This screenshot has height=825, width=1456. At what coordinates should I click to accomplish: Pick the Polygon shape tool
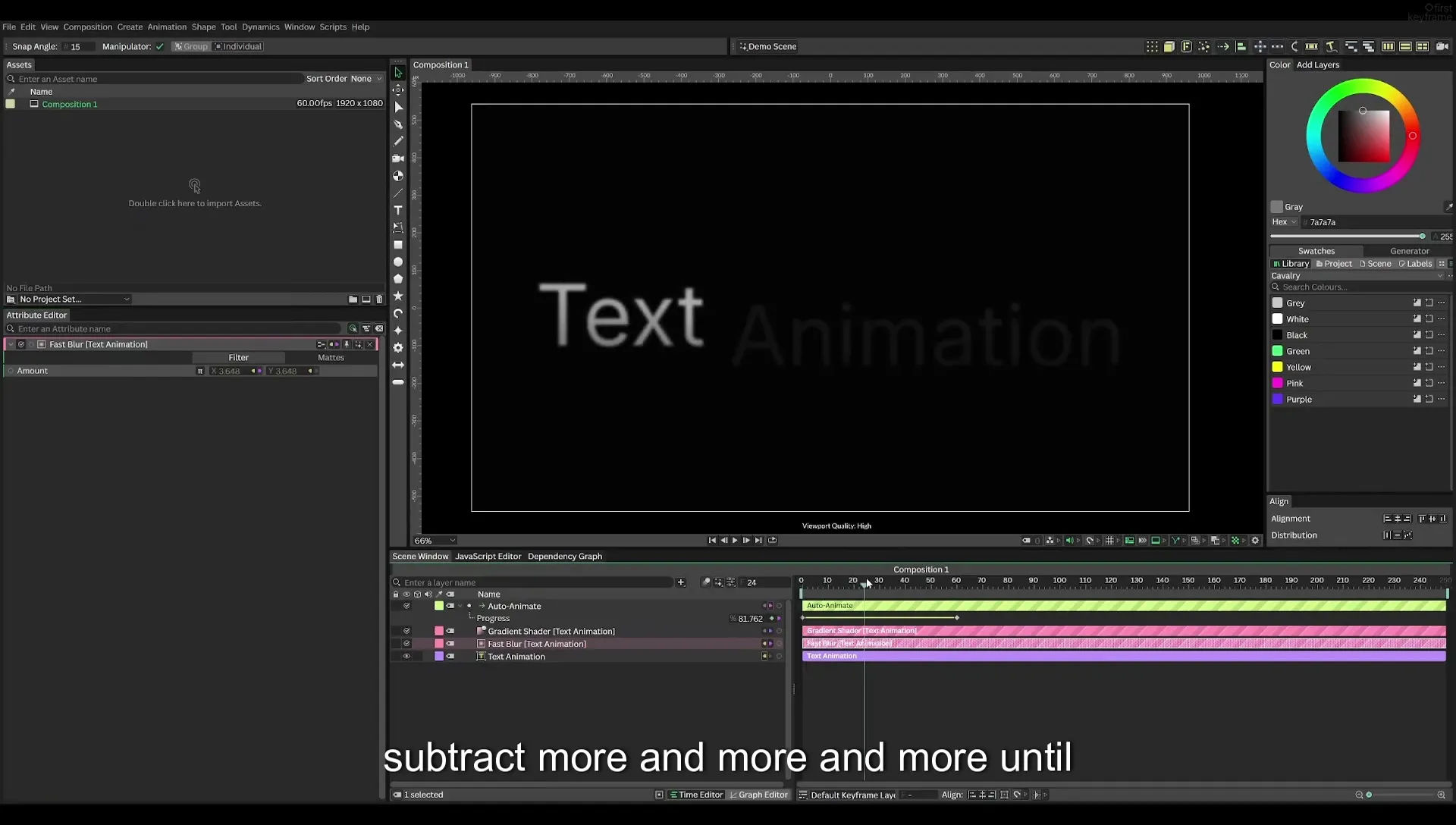point(398,279)
